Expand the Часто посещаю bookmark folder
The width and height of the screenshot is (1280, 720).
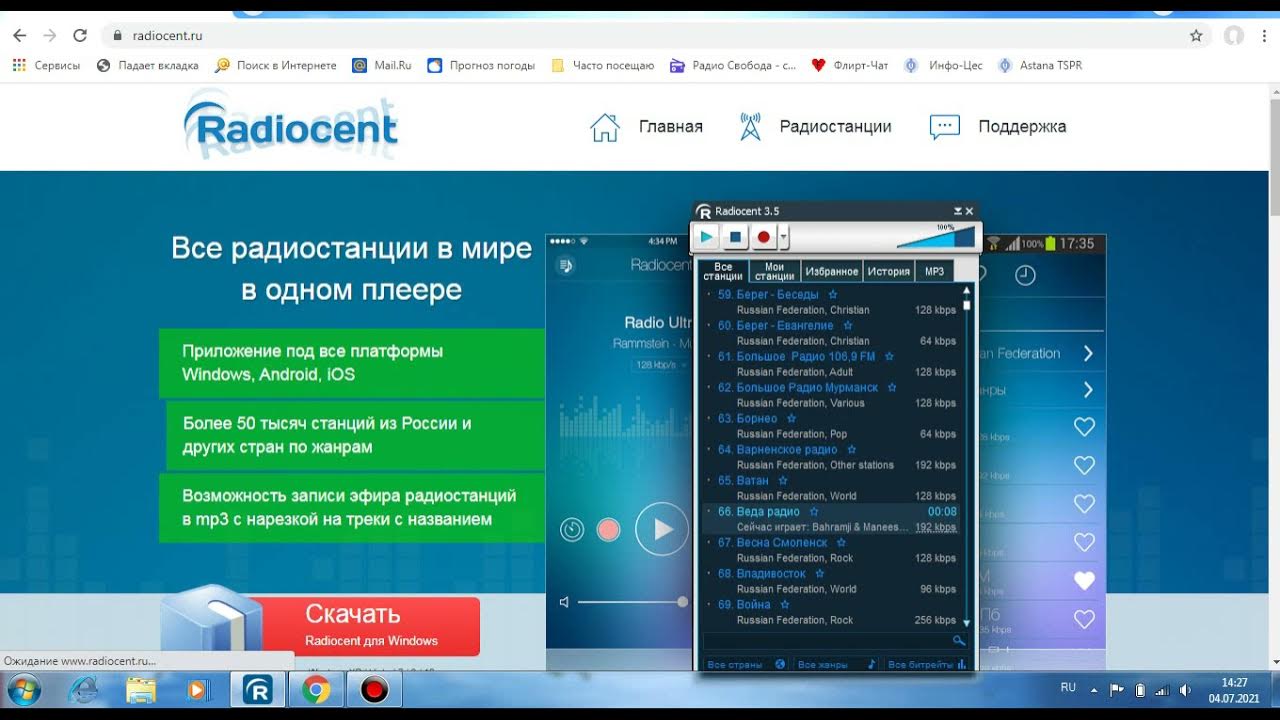coord(603,65)
